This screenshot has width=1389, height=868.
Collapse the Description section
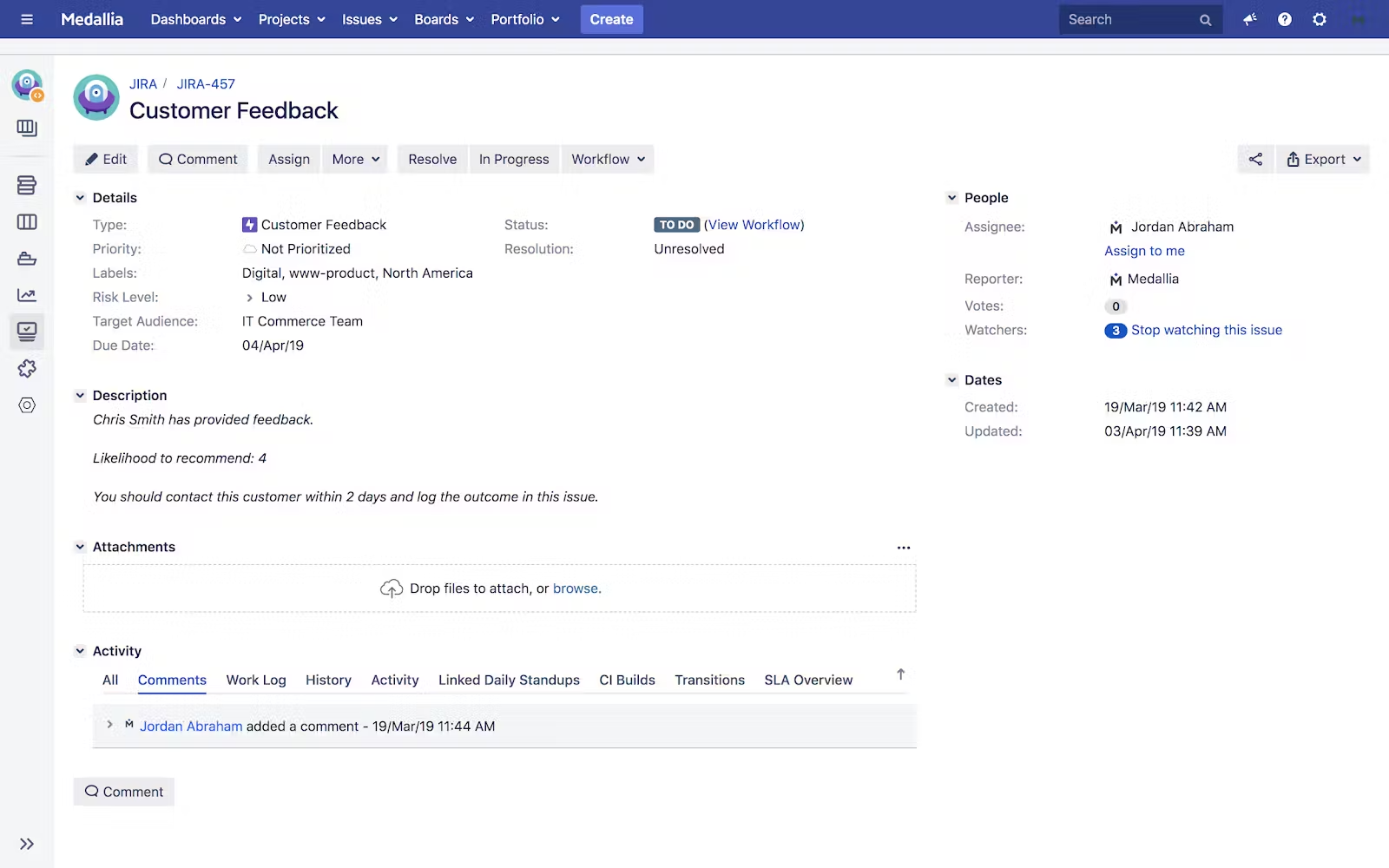point(80,396)
